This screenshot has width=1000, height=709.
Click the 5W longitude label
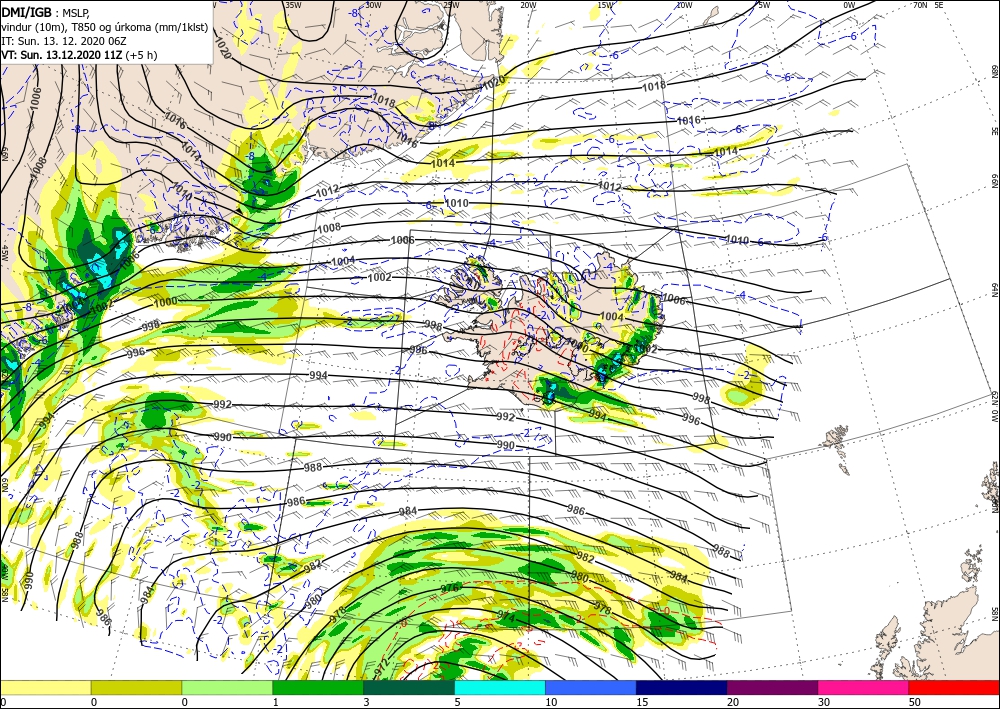coord(763,5)
